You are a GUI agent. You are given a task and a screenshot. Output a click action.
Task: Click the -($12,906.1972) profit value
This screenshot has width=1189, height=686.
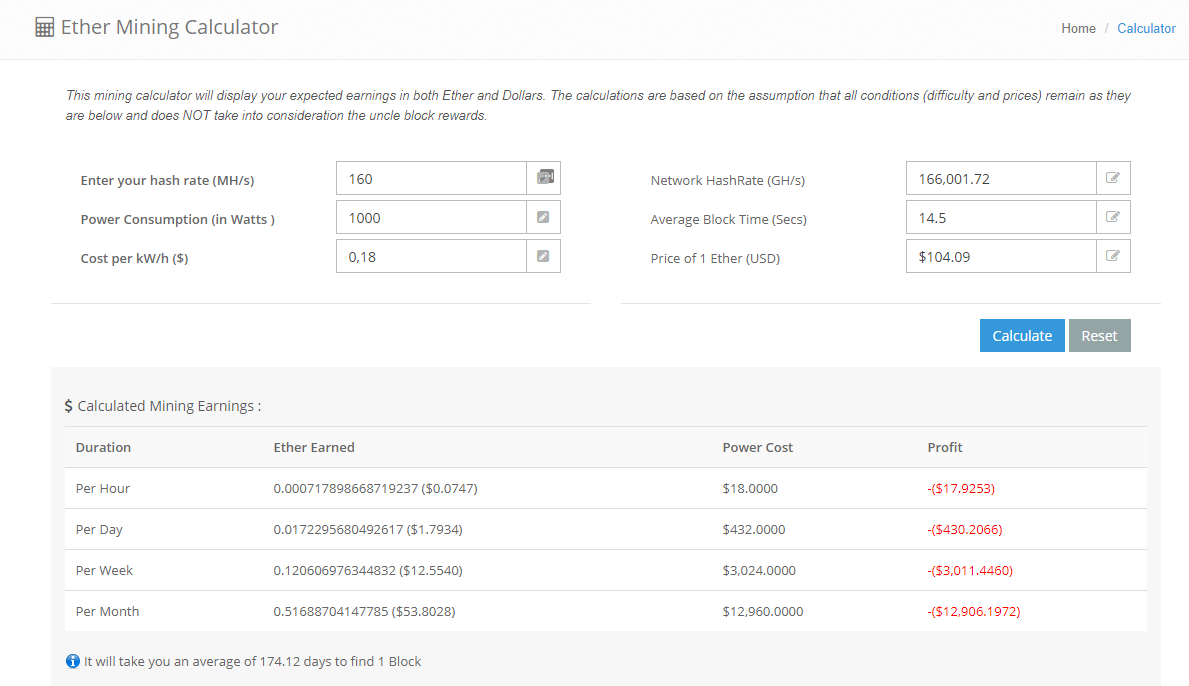point(974,611)
